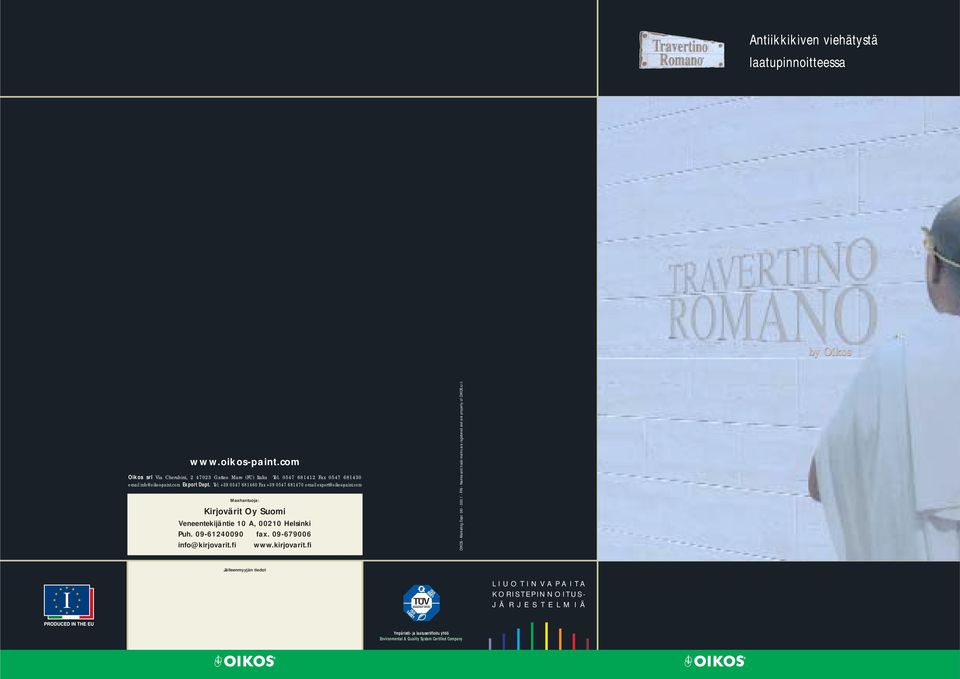Click the OIKOS logo under the front cover
960x679 pixels.
point(714,661)
